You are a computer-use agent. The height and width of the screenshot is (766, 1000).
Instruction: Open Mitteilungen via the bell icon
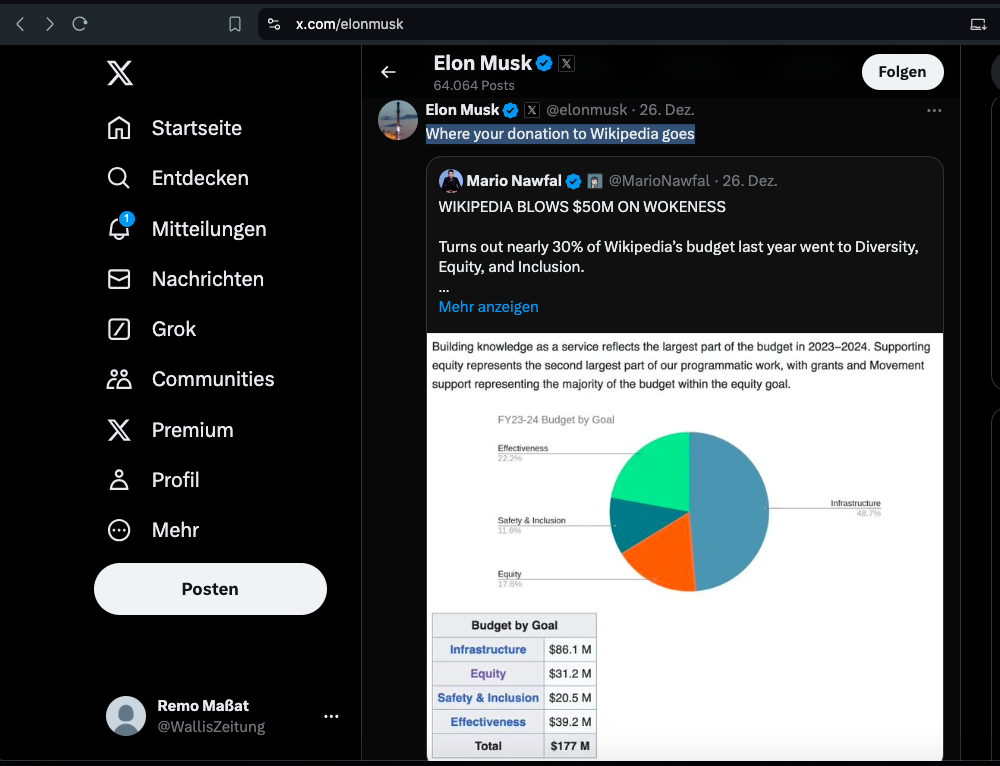(119, 228)
